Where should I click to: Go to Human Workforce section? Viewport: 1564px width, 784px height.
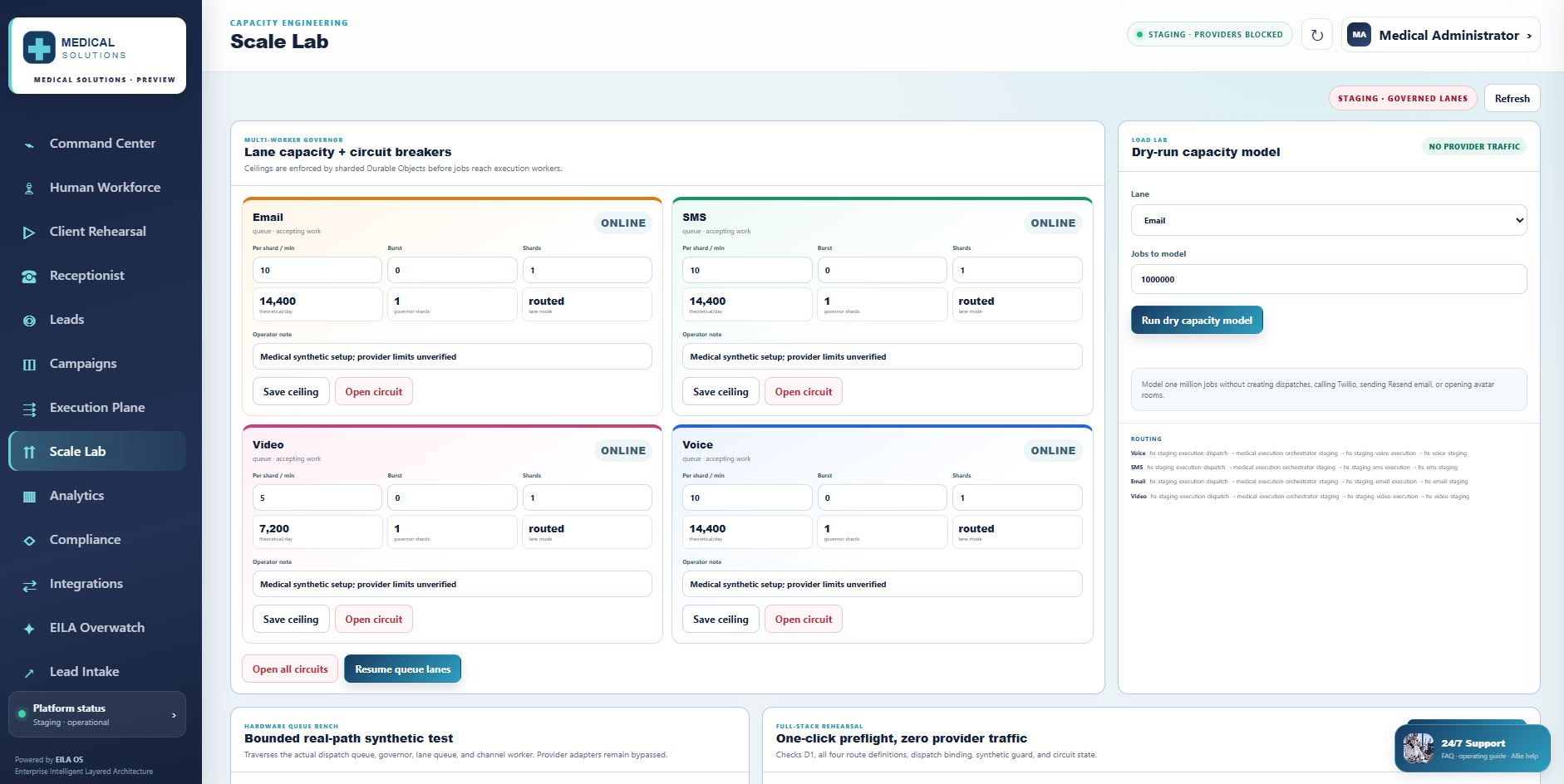click(97, 188)
